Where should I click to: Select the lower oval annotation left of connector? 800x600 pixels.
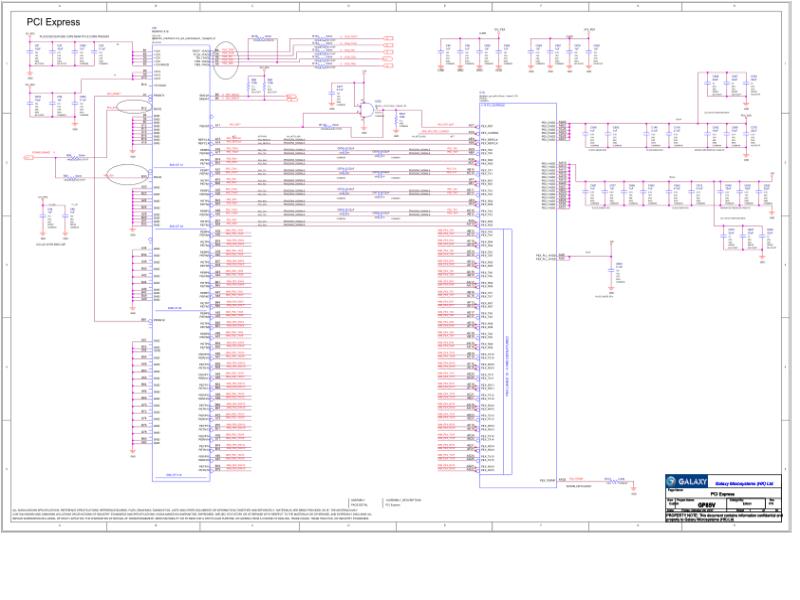(128, 174)
